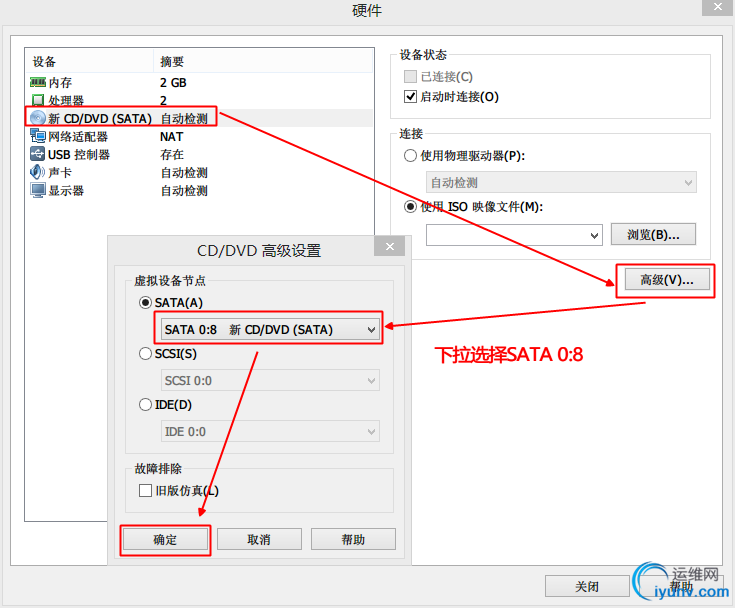Click the sound card (声卡) speaker icon

[x=38, y=172]
